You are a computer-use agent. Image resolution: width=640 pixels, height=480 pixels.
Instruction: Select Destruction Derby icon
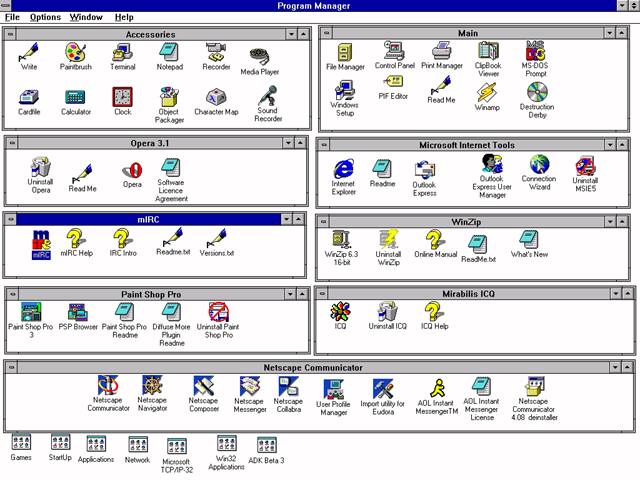pos(537,92)
